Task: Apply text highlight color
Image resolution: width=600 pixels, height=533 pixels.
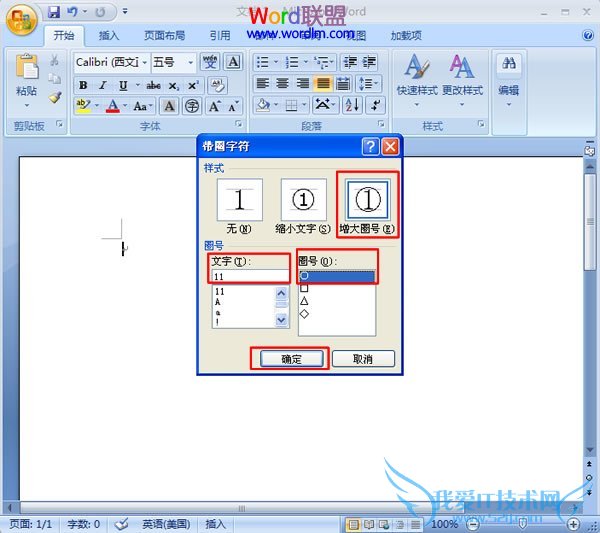Action: coord(83,106)
